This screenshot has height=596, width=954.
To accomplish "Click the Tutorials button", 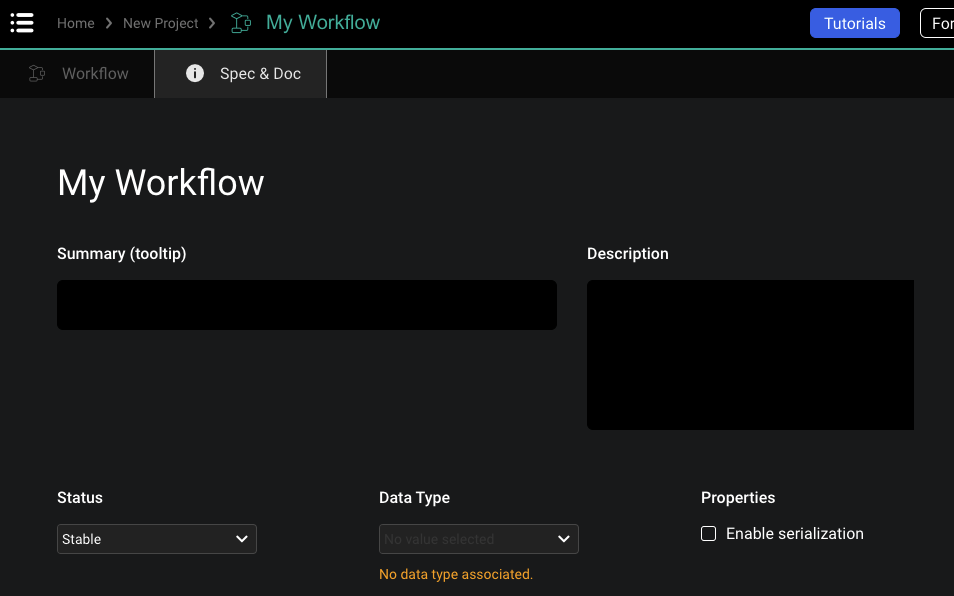I will (x=854, y=22).
